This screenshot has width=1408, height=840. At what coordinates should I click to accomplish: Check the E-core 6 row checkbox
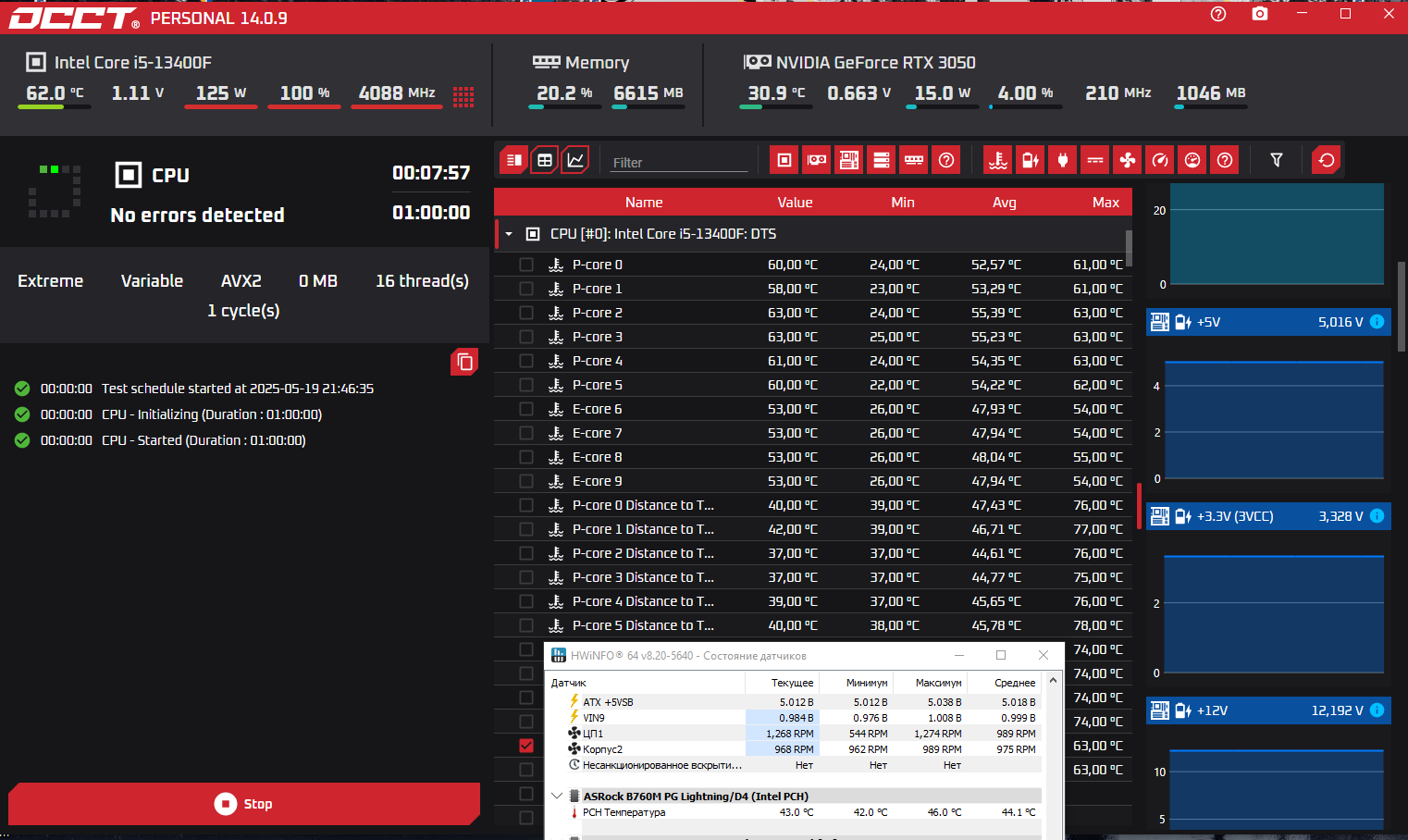point(526,409)
